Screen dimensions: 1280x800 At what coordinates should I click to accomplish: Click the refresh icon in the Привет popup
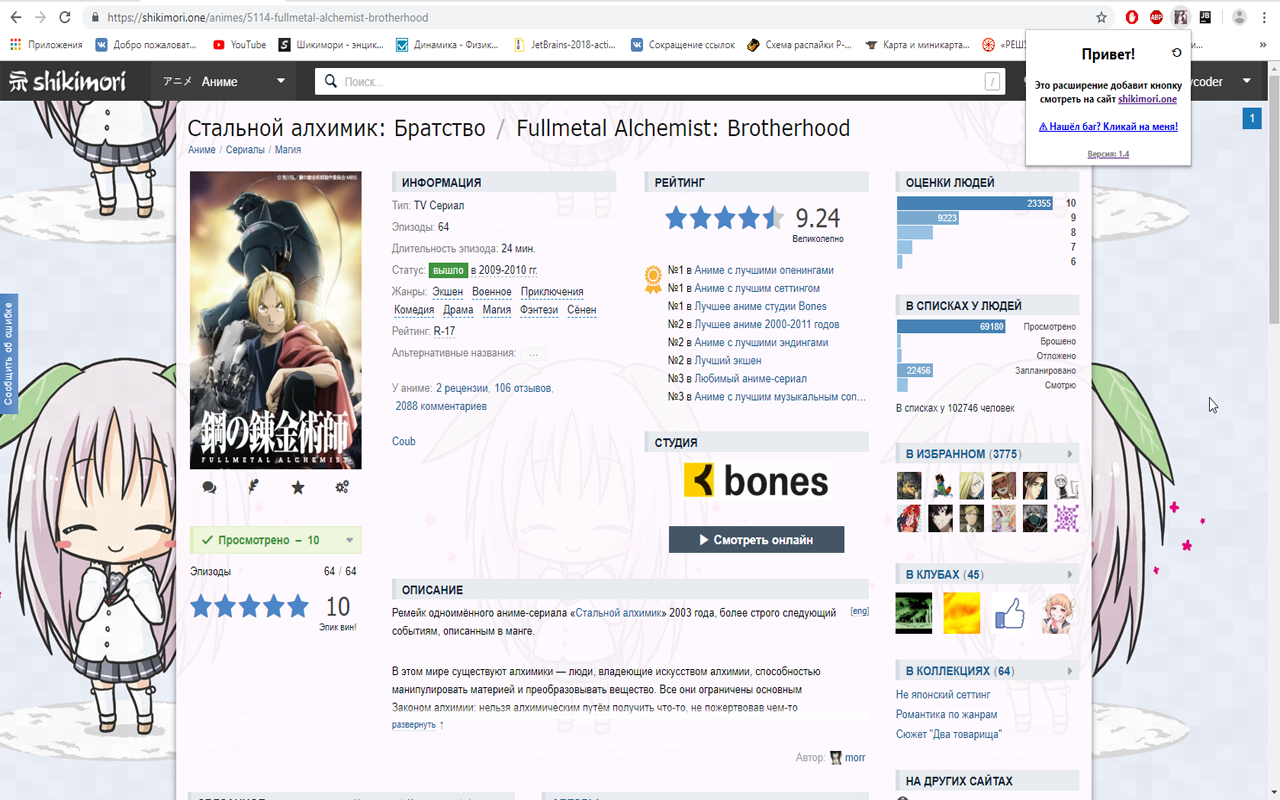point(1176,52)
